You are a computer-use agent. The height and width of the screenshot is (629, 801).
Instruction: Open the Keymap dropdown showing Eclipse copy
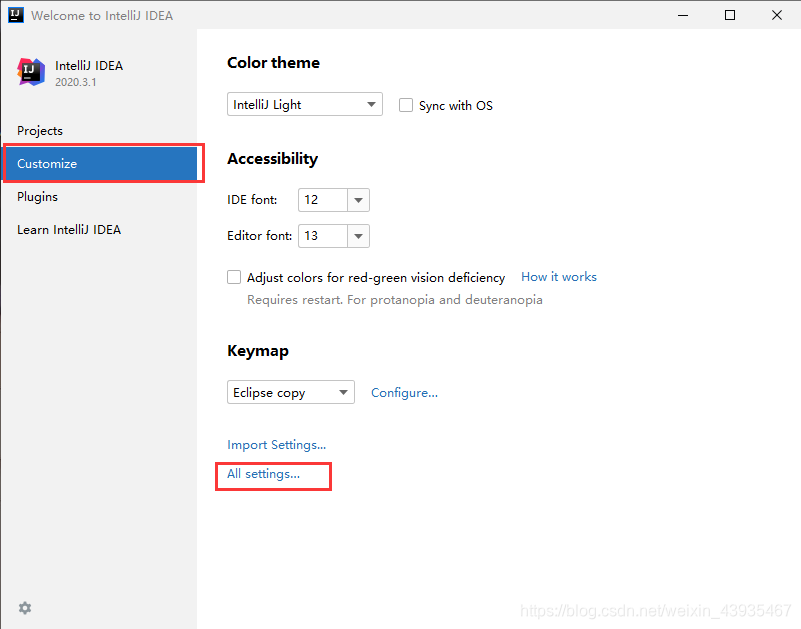pos(291,392)
